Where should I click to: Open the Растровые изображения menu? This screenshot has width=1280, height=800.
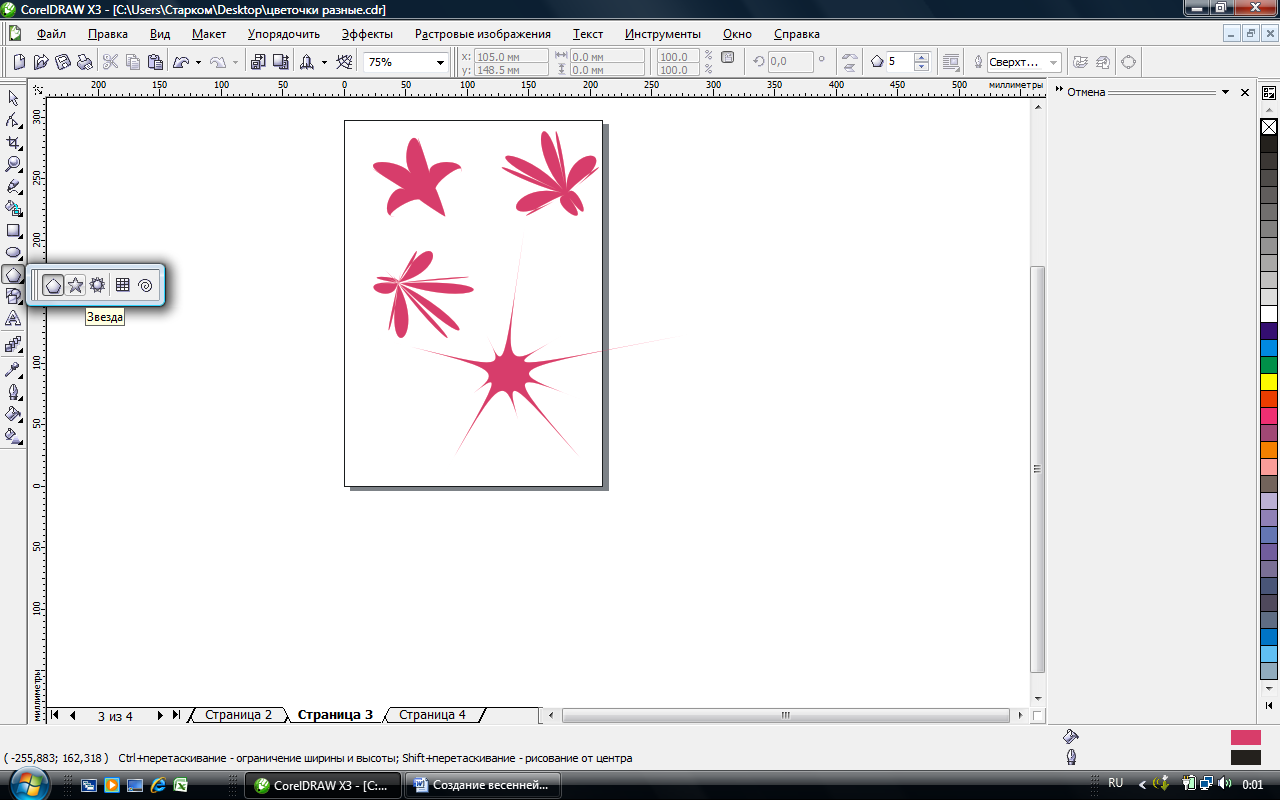(x=483, y=34)
